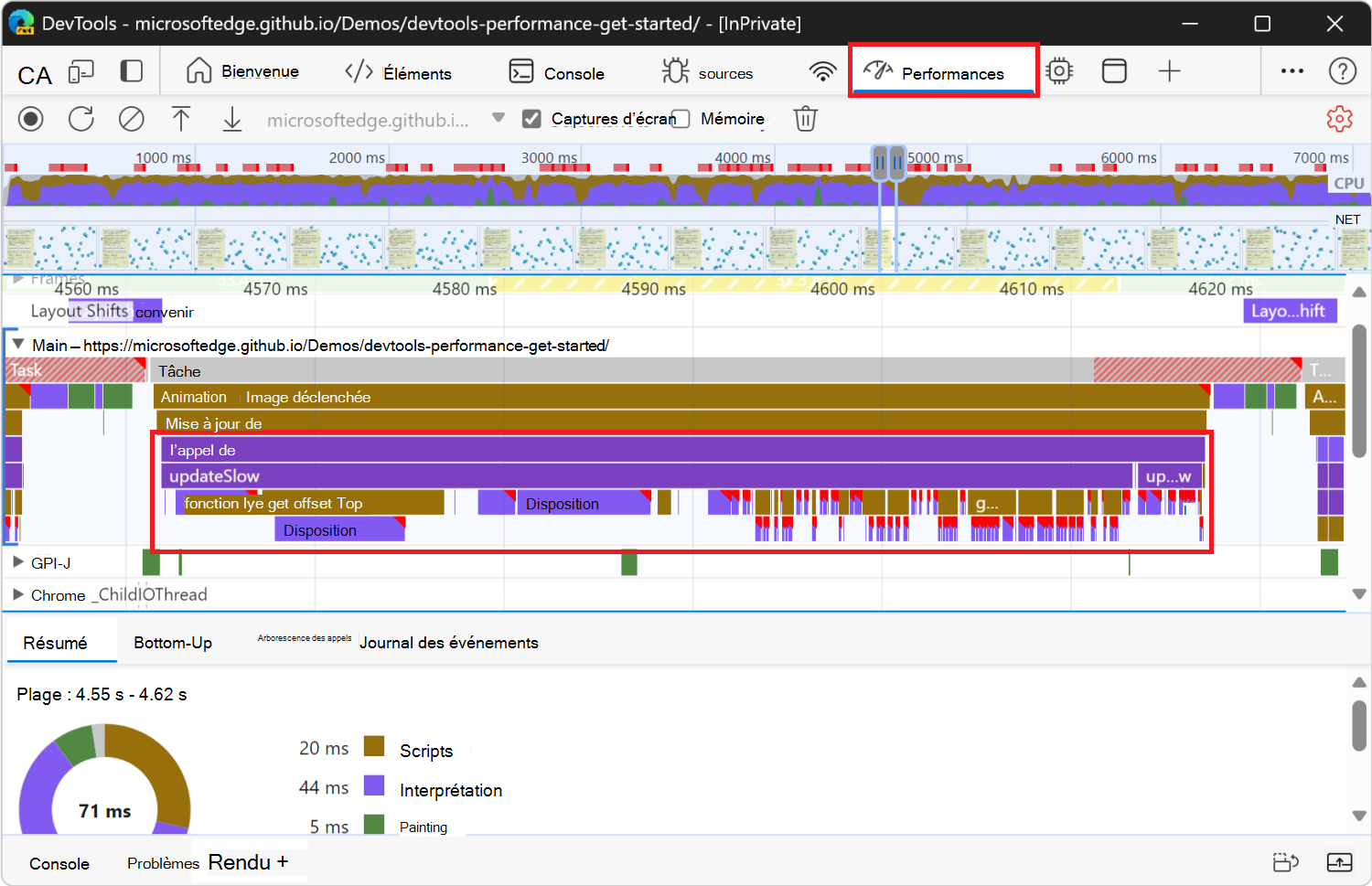This screenshot has height=886, width=1372.
Task: Open Arborescence des appels tab
Action: click(x=305, y=638)
